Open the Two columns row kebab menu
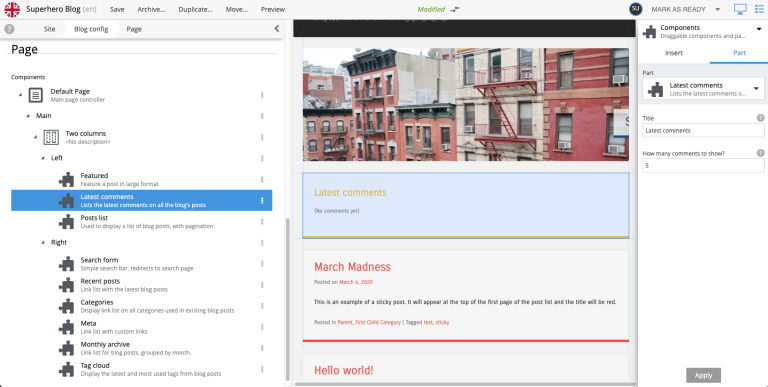768x387 pixels. [x=262, y=137]
